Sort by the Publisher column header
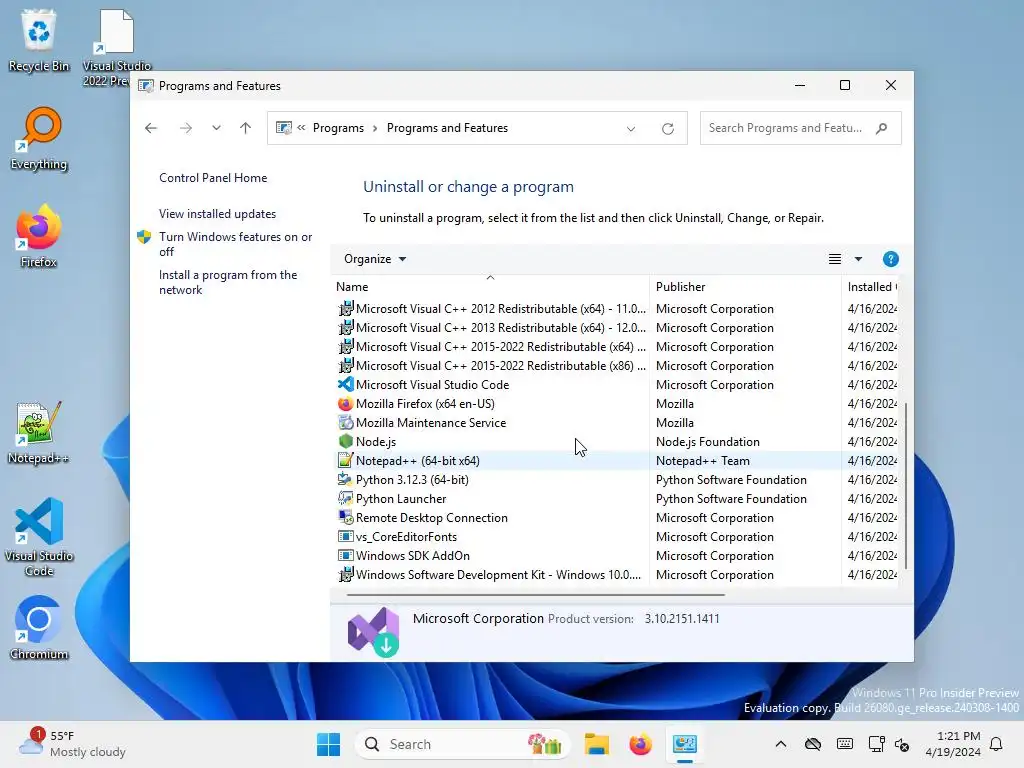 pyautogui.click(x=745, y=287)
